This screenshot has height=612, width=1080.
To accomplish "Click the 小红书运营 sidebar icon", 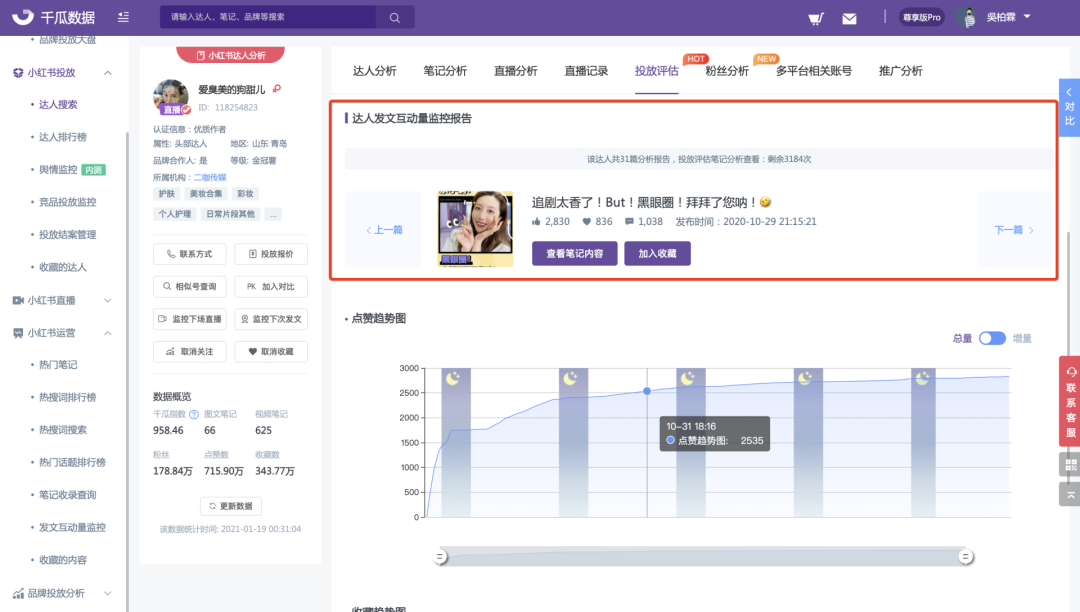I will point(18,333).
